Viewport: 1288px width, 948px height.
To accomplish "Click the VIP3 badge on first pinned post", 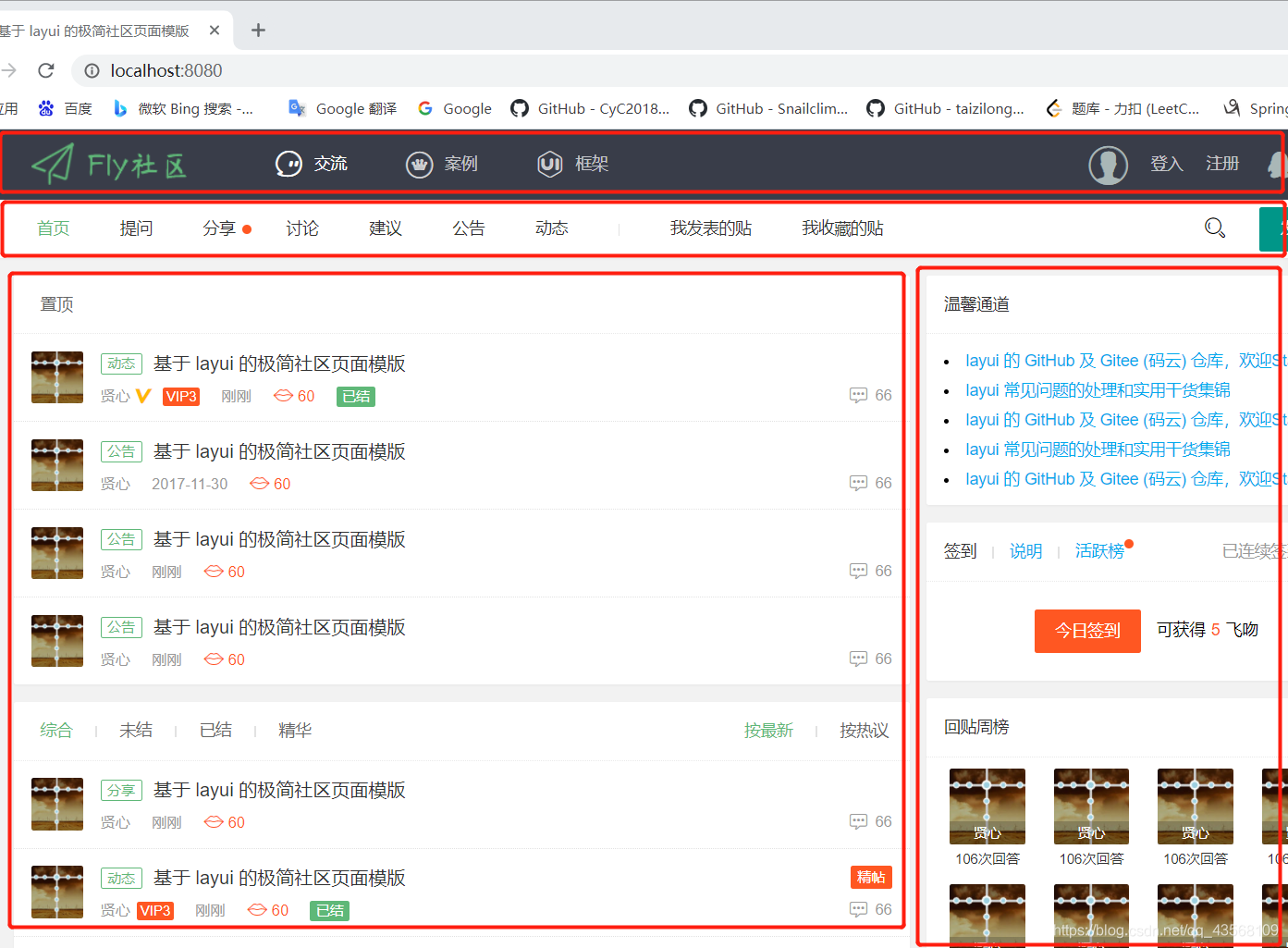I will (181, 397).
